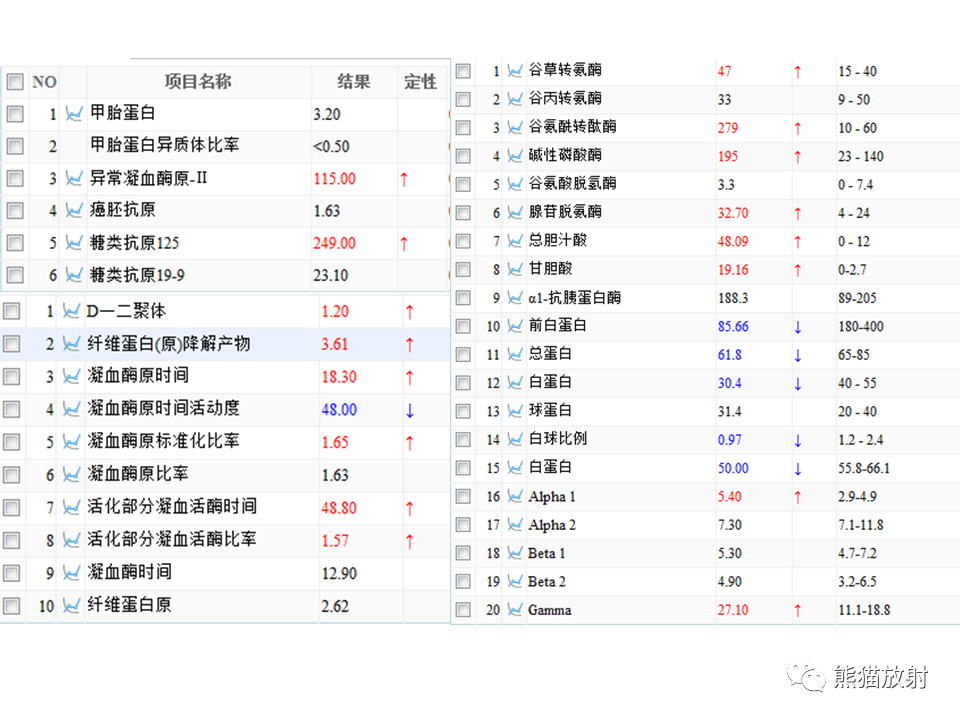Open trend chart icon for 活化部分凝血活酶时间
960x720 pixels.
[x=71, y=507]
